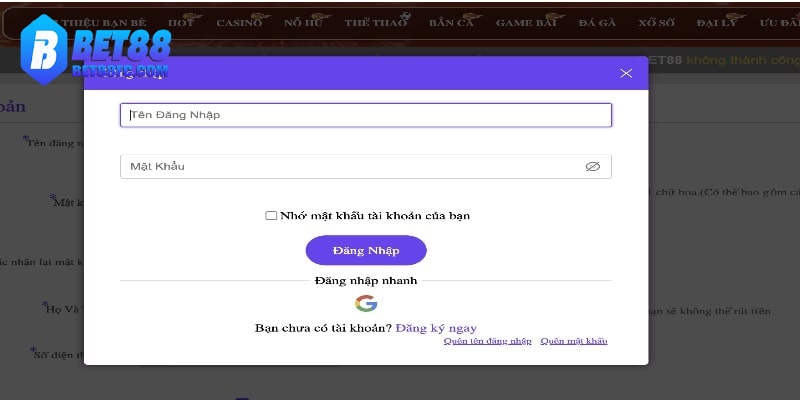This screenshot has height=400, width=800.
Task: Open the ĐẠI LÝ menu item
Action: coord(717,22)
